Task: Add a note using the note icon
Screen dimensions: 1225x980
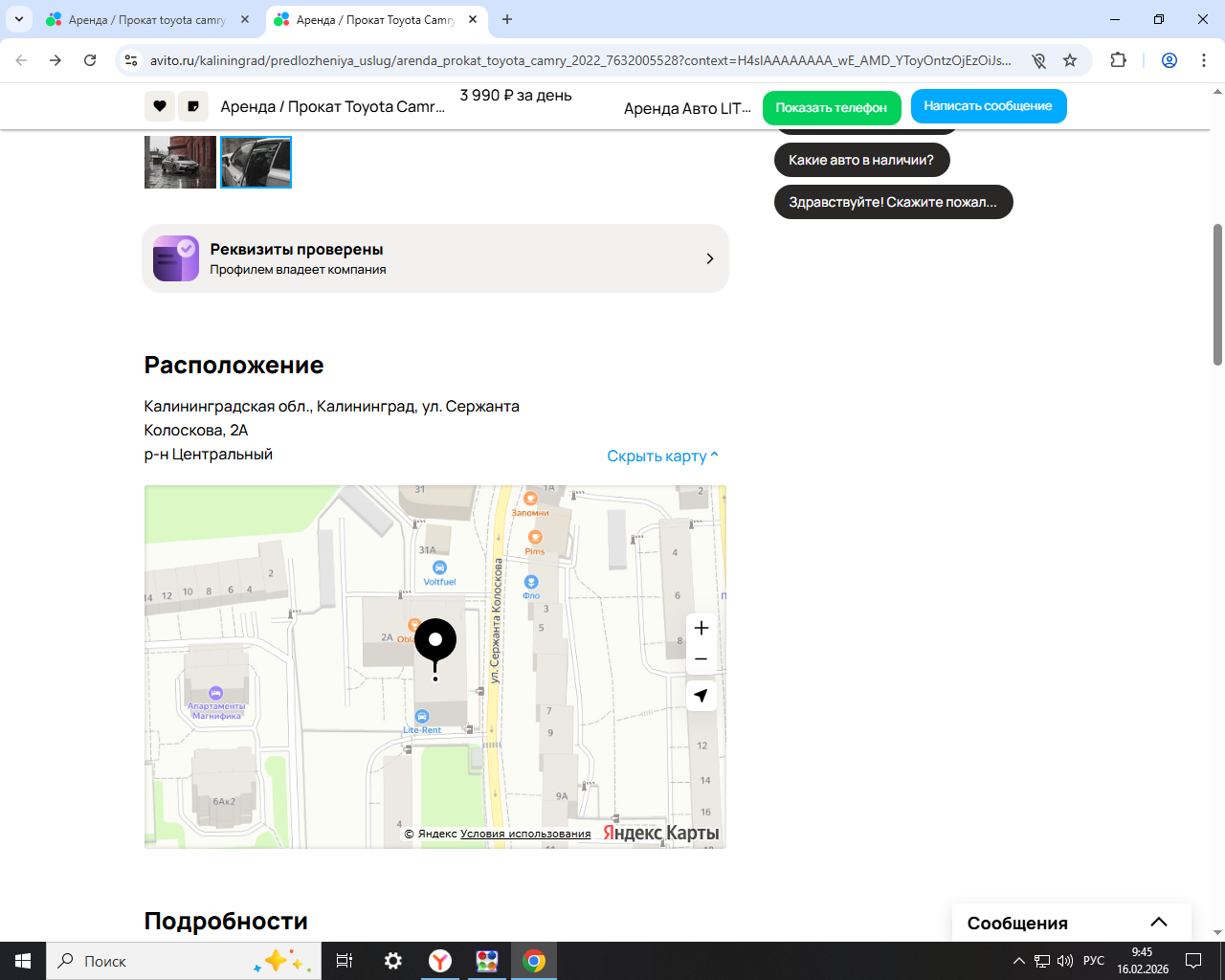Action: point(193,106)
